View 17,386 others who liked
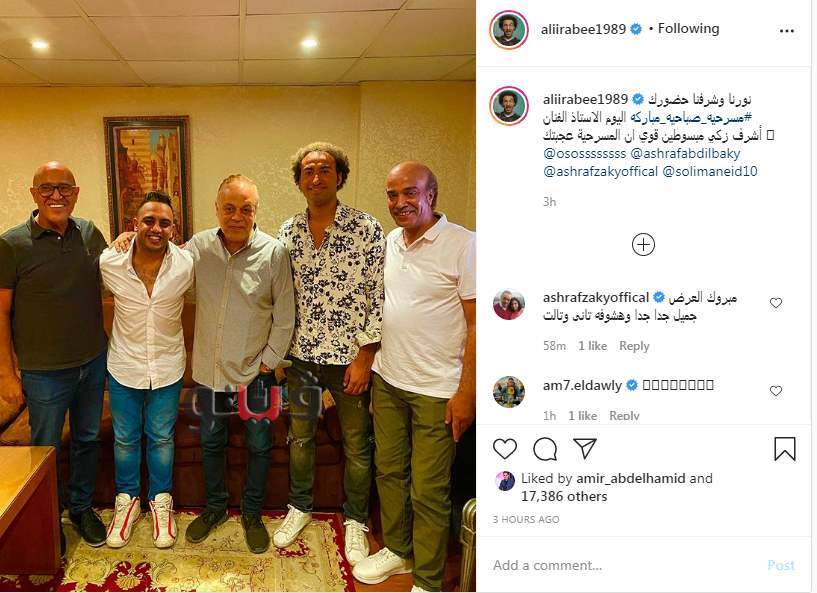 564,497
